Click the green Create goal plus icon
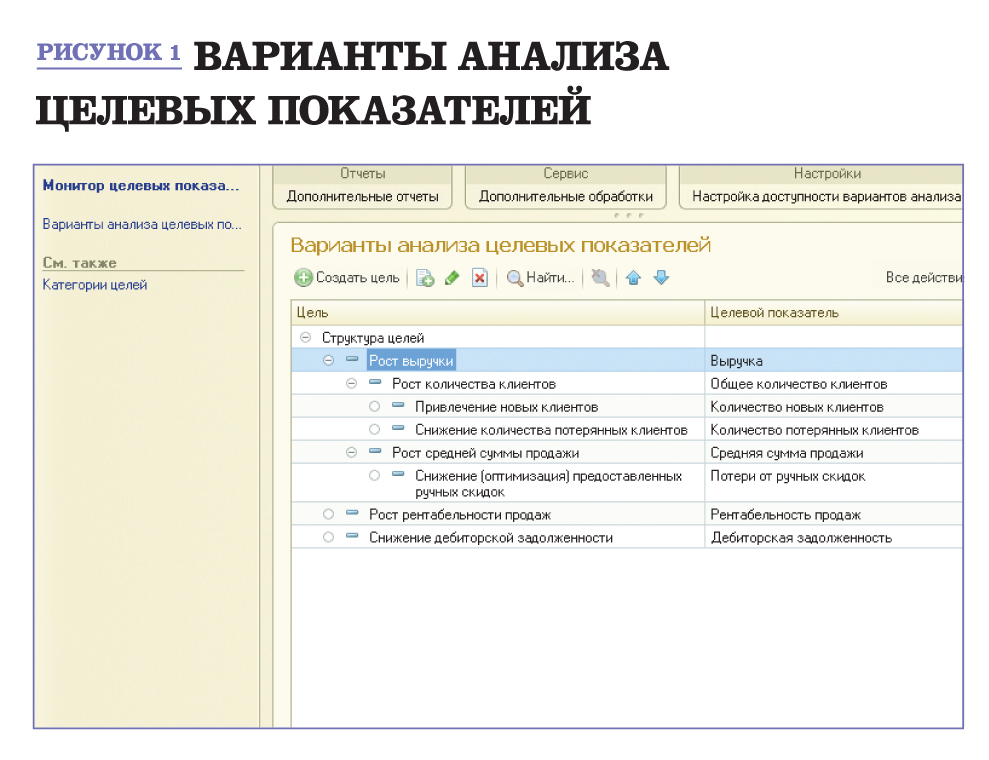 303,278
